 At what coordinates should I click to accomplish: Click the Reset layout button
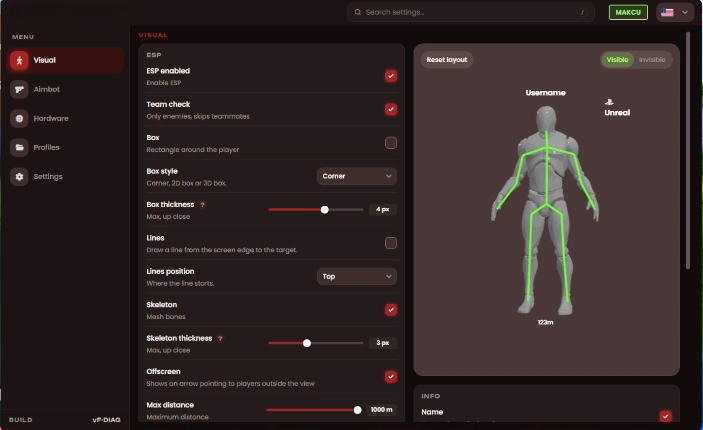(447, 60)
